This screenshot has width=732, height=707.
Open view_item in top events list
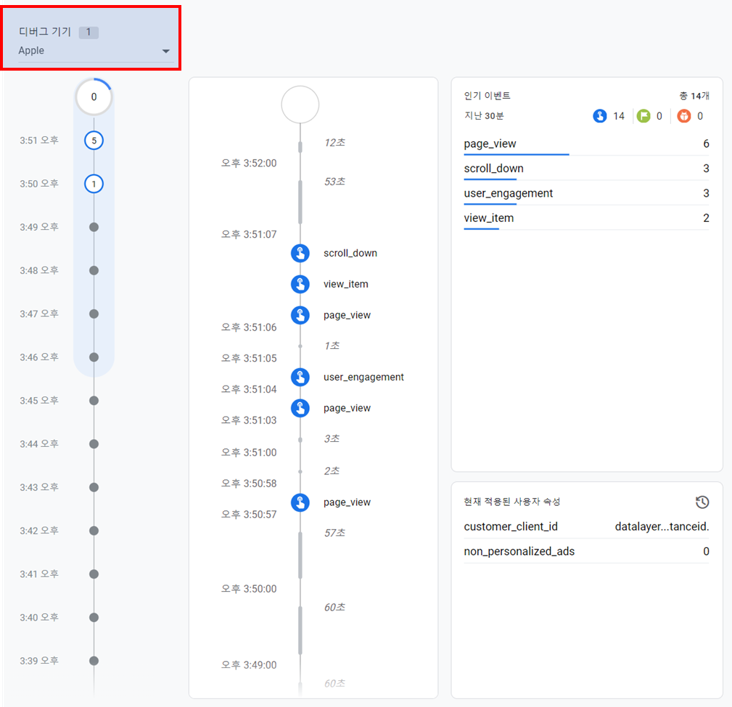(x=586, y=218)
